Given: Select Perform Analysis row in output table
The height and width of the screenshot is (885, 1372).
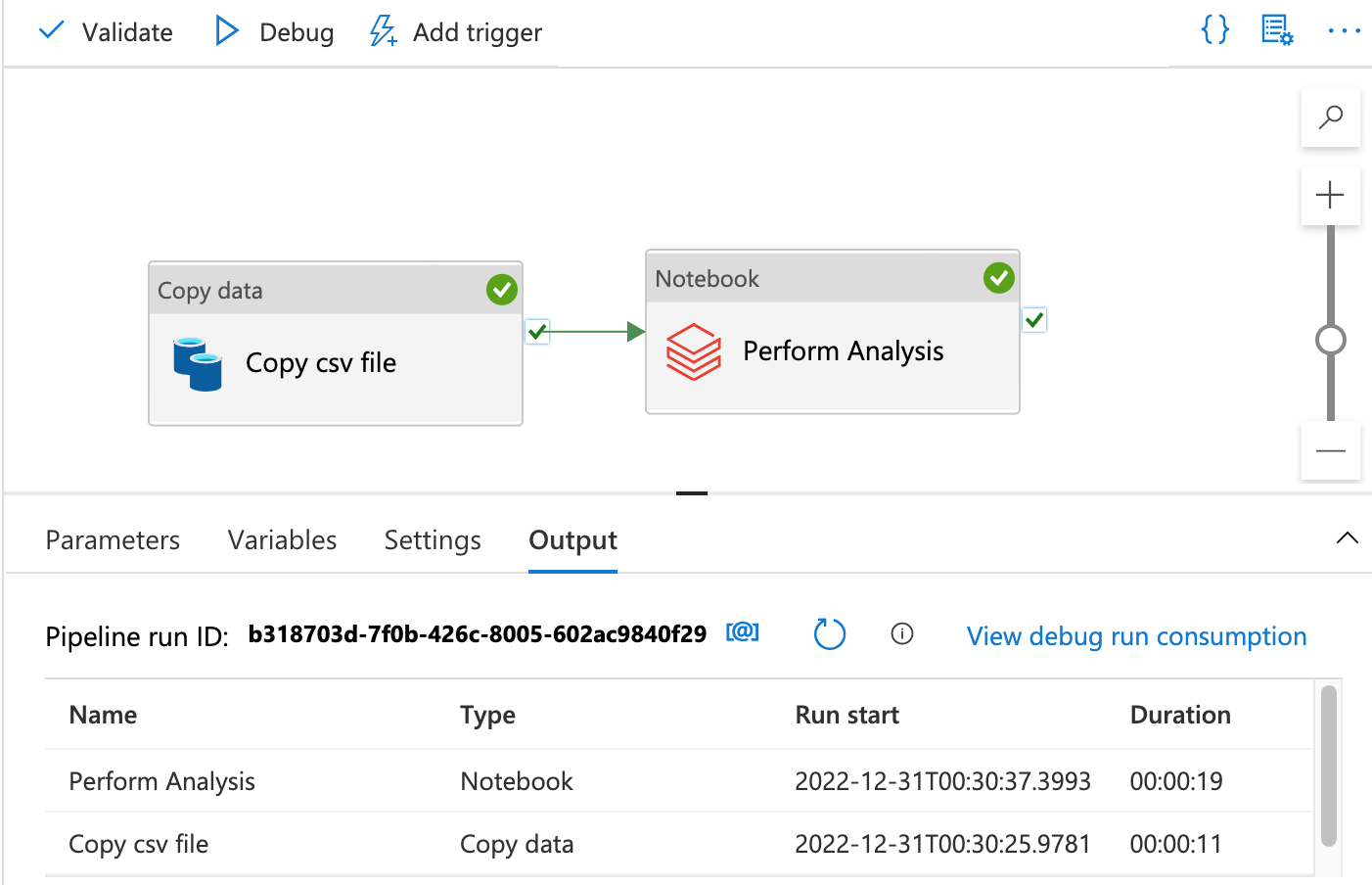Looking at the screenshot, I should 679,781.
